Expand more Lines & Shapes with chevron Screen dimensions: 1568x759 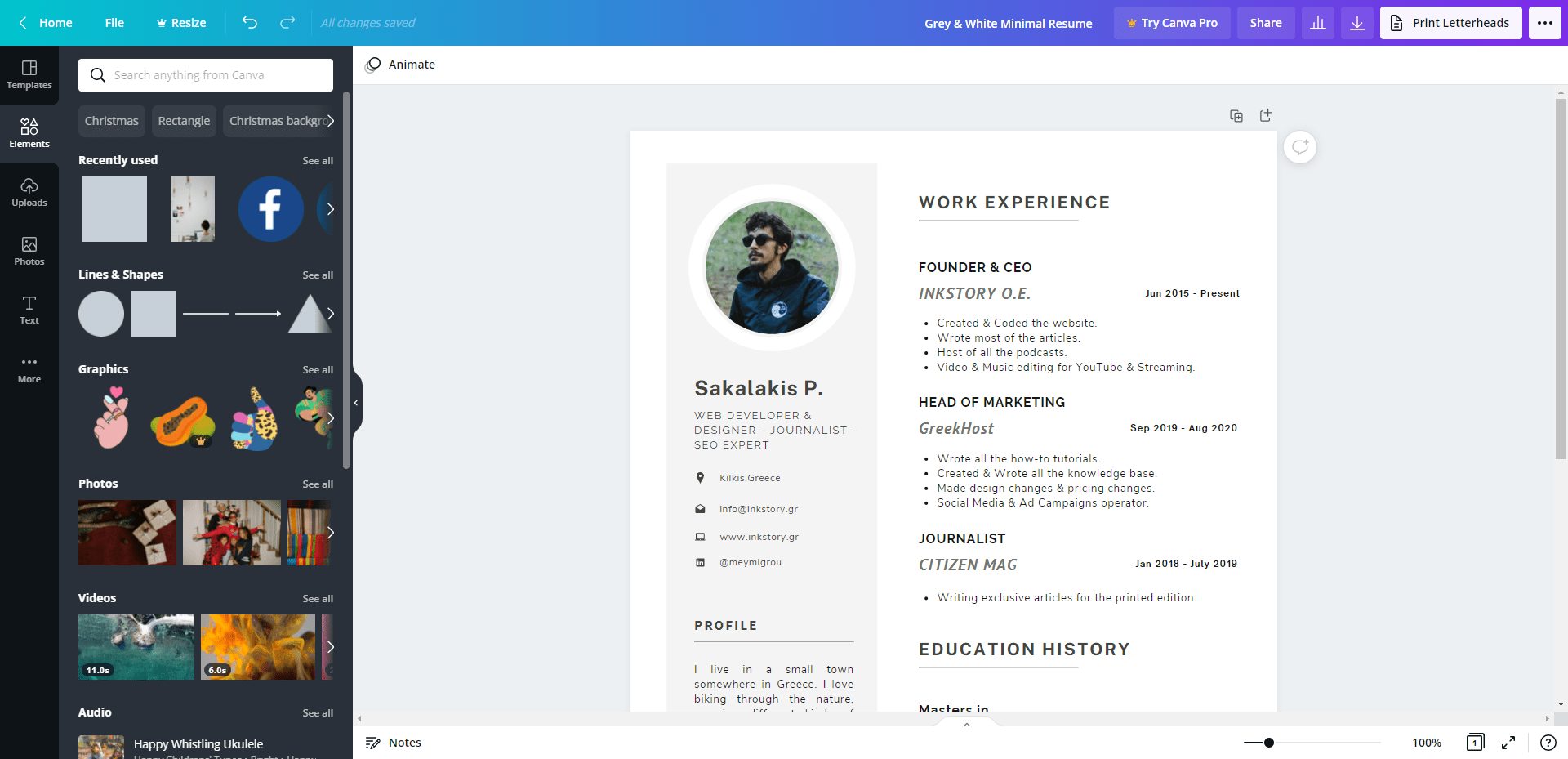(330, 314)
